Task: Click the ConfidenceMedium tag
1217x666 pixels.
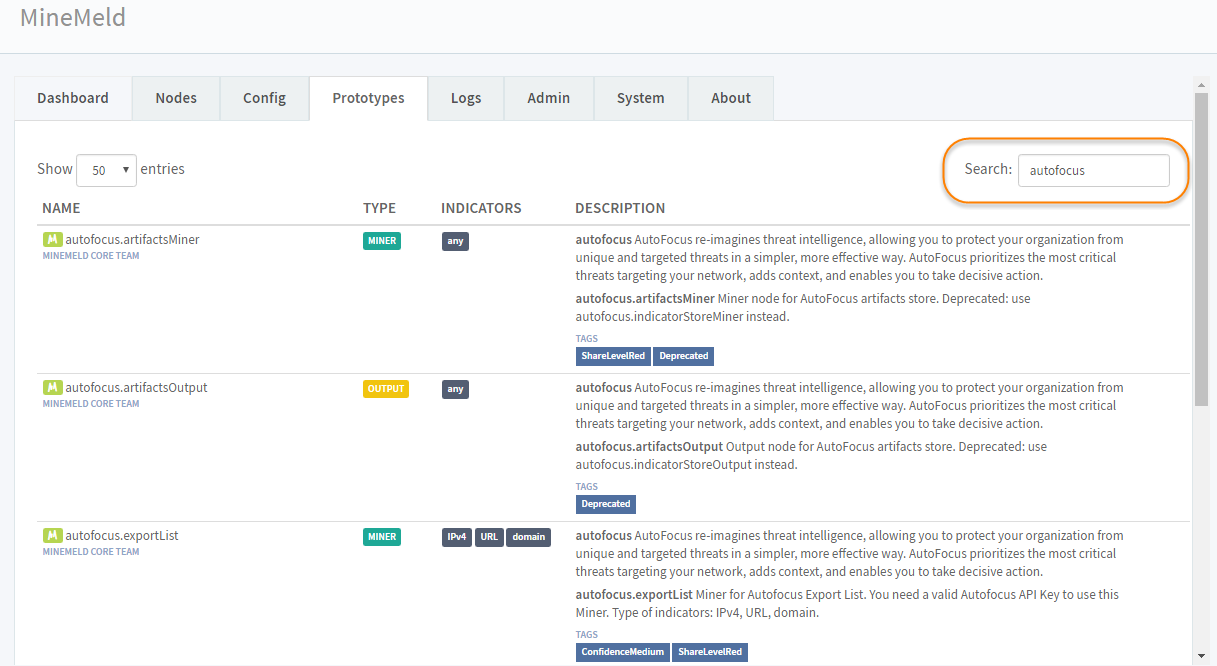Action: (x=622, y=652)
